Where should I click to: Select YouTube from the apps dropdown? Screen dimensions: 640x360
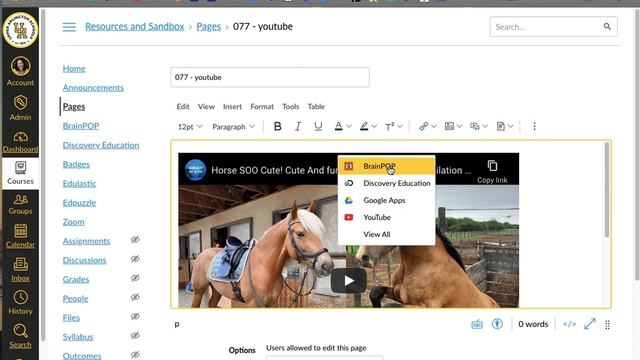click(x=387, y=218)
